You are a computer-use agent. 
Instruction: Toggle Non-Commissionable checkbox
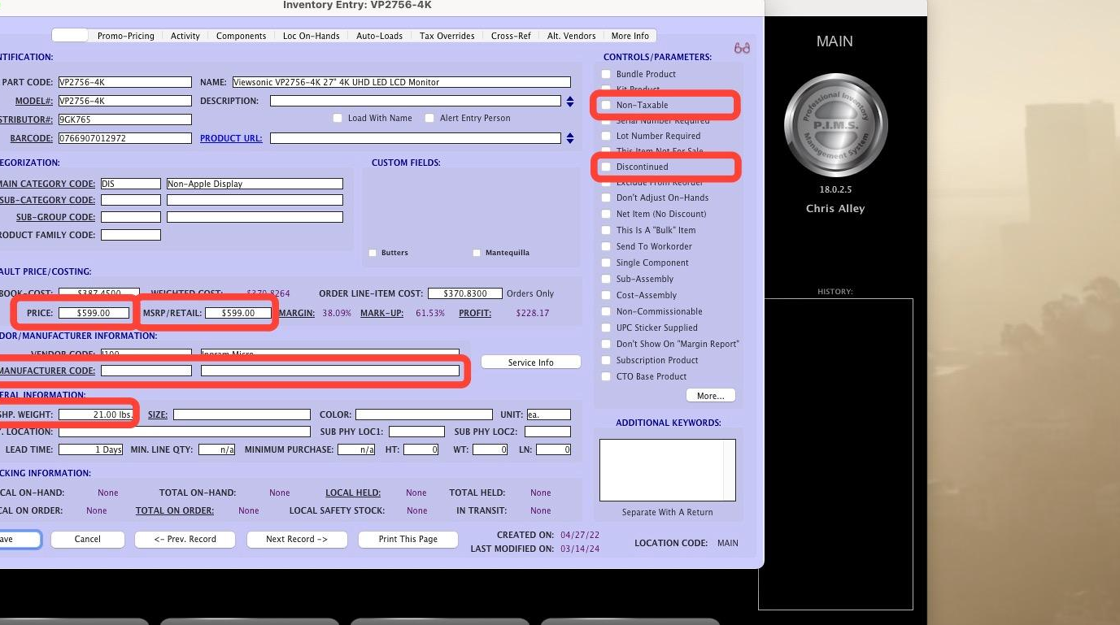[606, 311]
